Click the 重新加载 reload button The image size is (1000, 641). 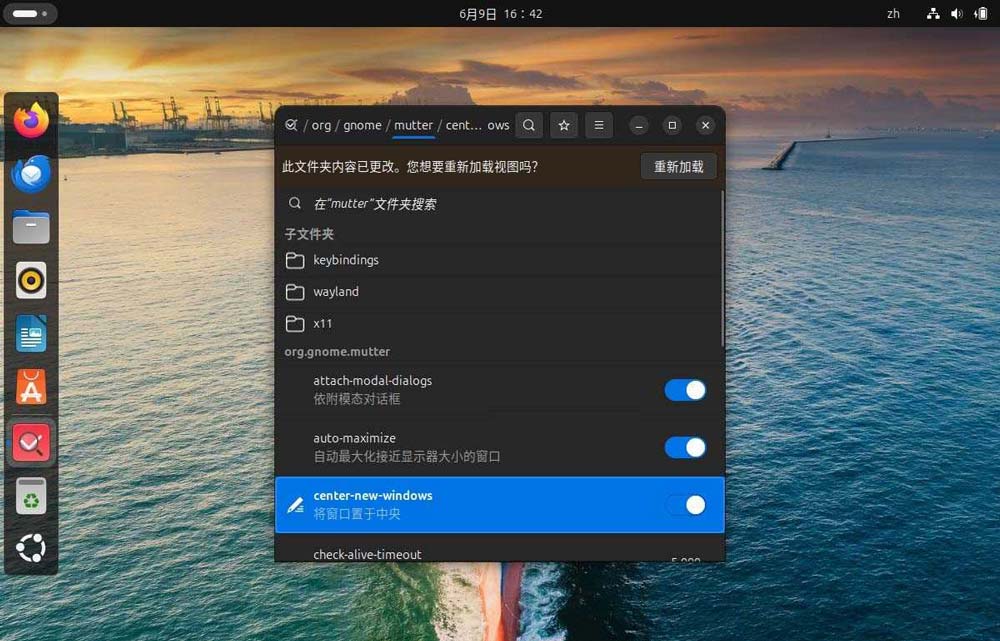678,166
